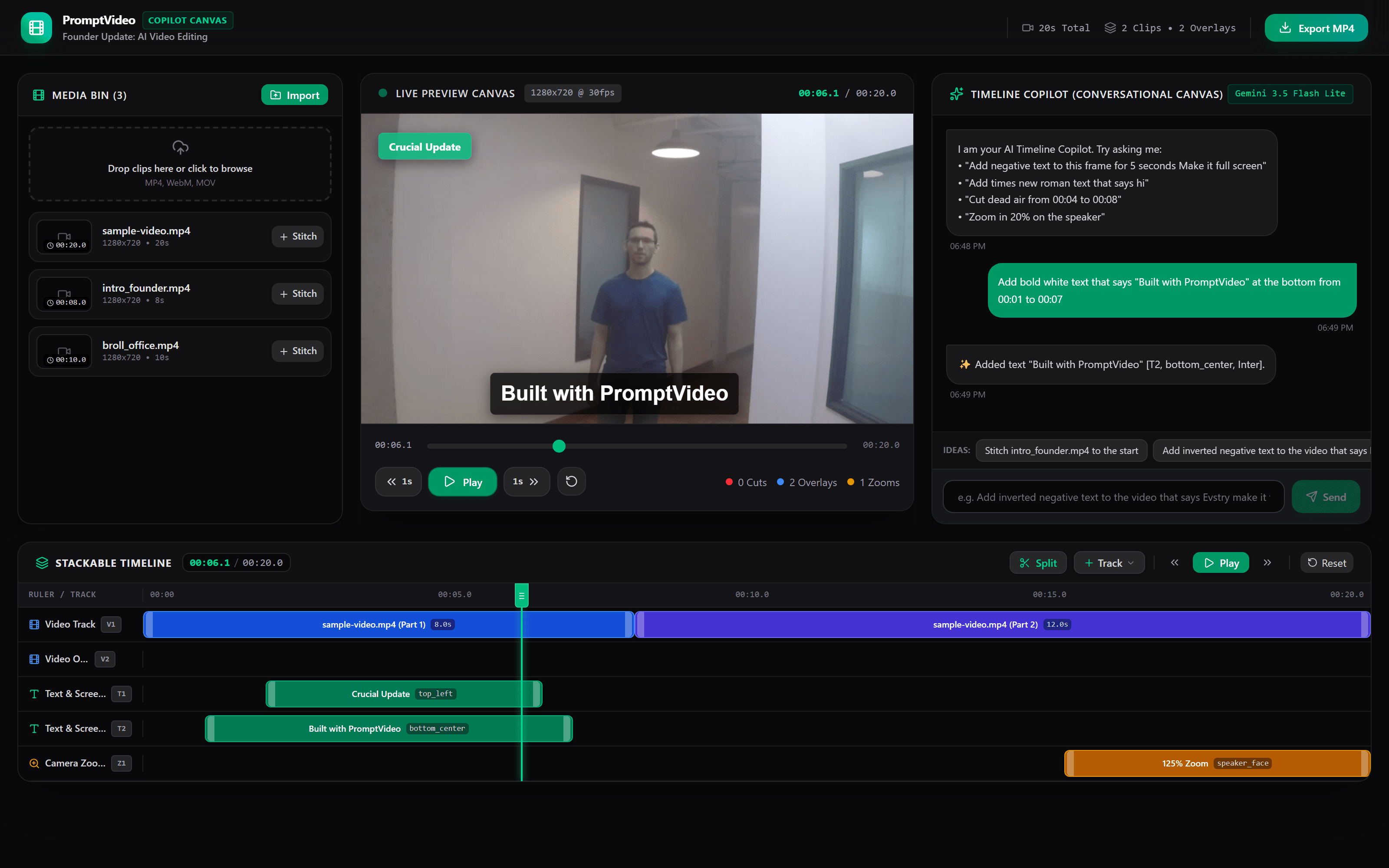Click the Crucial Update overlay on canvas

425,147
